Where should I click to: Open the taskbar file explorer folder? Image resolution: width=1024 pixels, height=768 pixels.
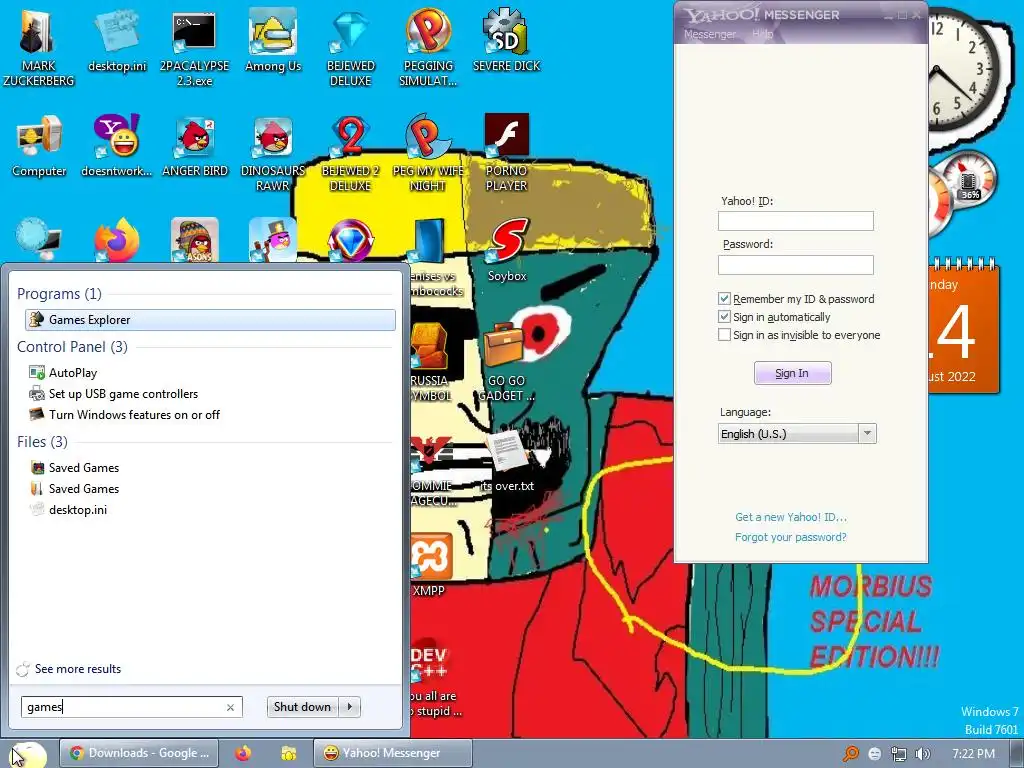tap(288, 753)
